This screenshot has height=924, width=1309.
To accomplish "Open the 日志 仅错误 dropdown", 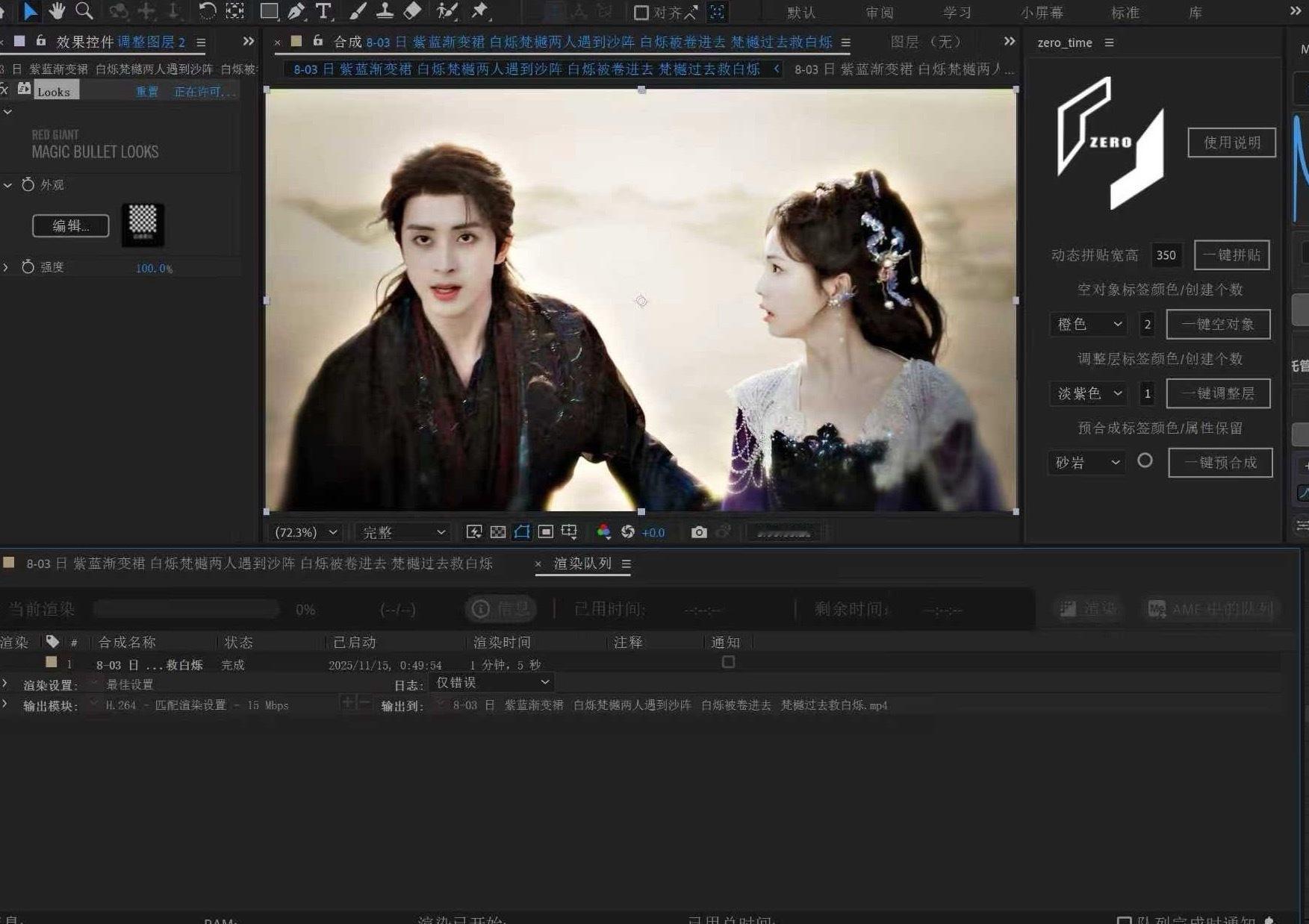I will (x=492, y=682).
